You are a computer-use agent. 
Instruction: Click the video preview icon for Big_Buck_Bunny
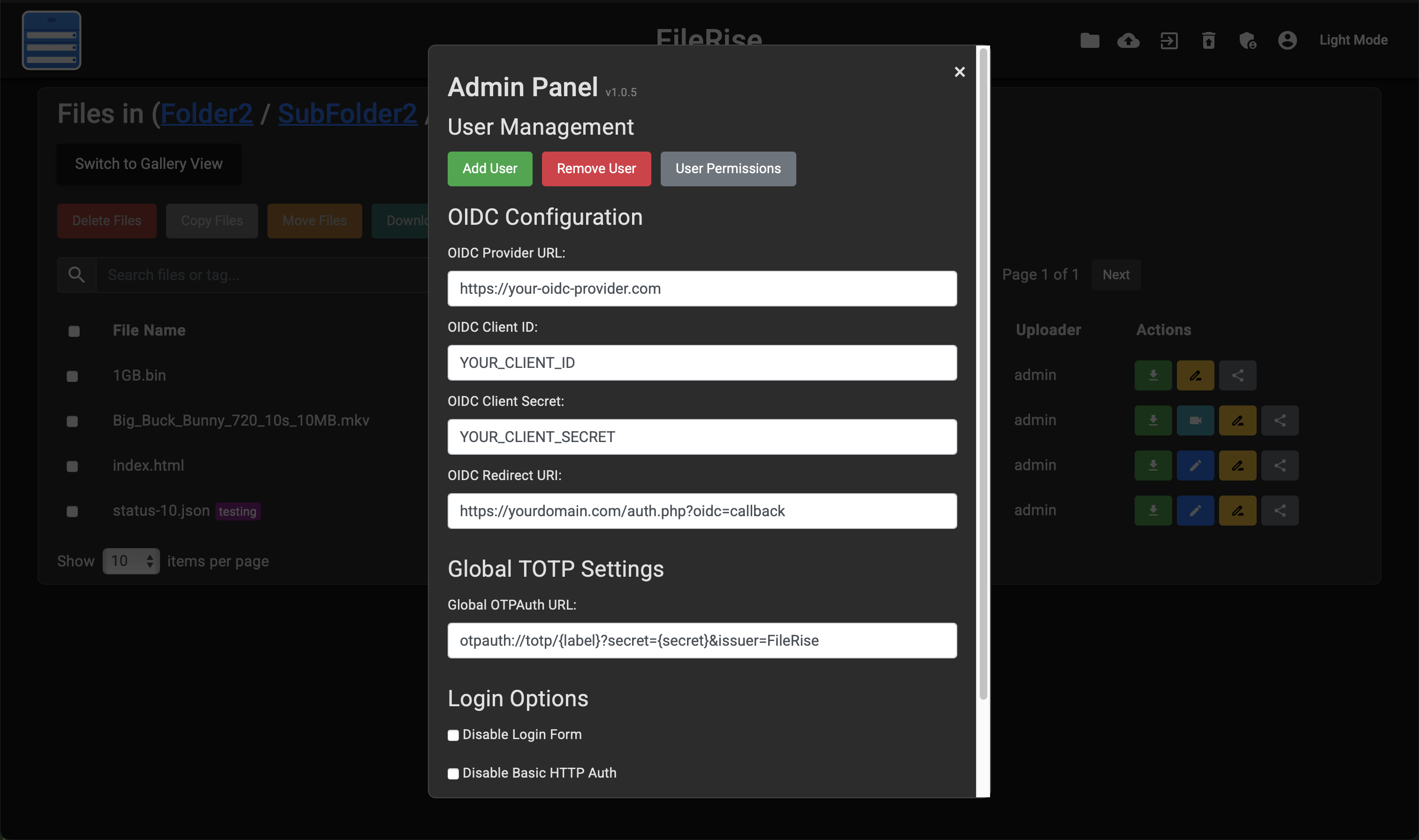coord(1195,420)
